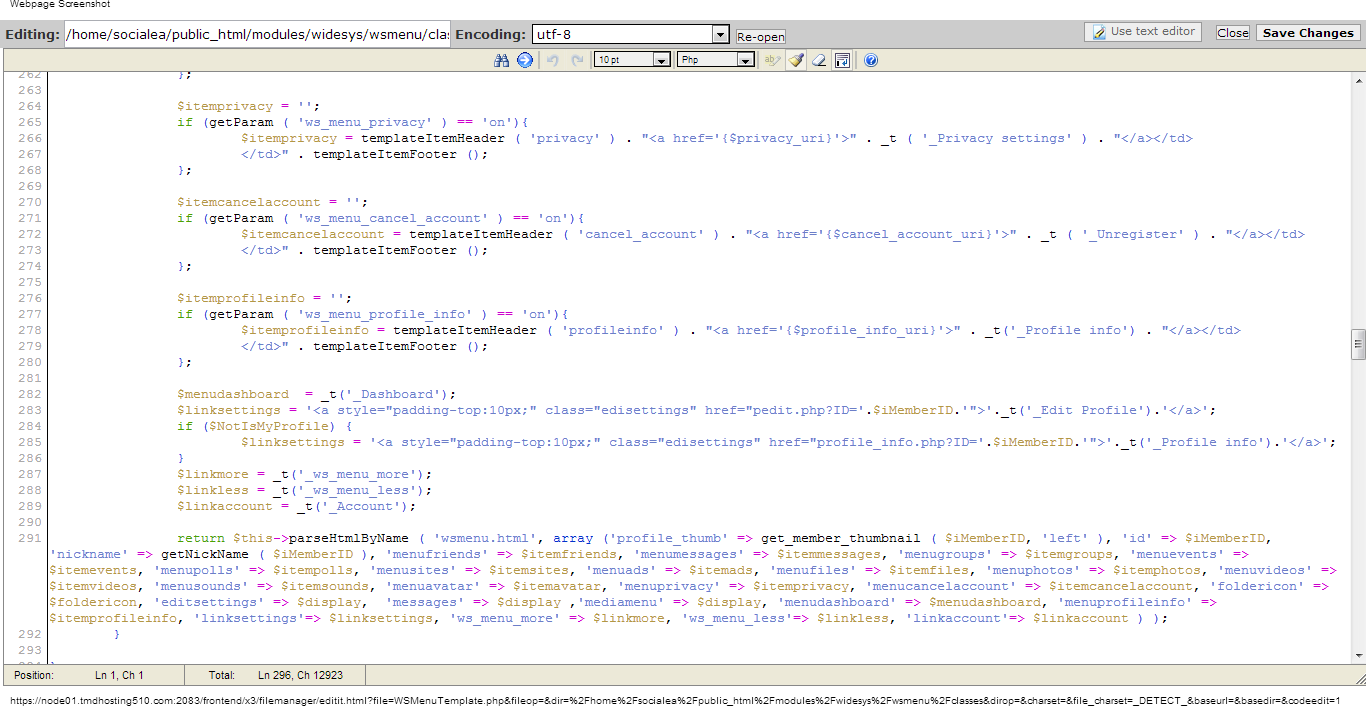
Task: Click the scrollbar up arrow
Action: pyautogui.click(x=1358, y=78)
